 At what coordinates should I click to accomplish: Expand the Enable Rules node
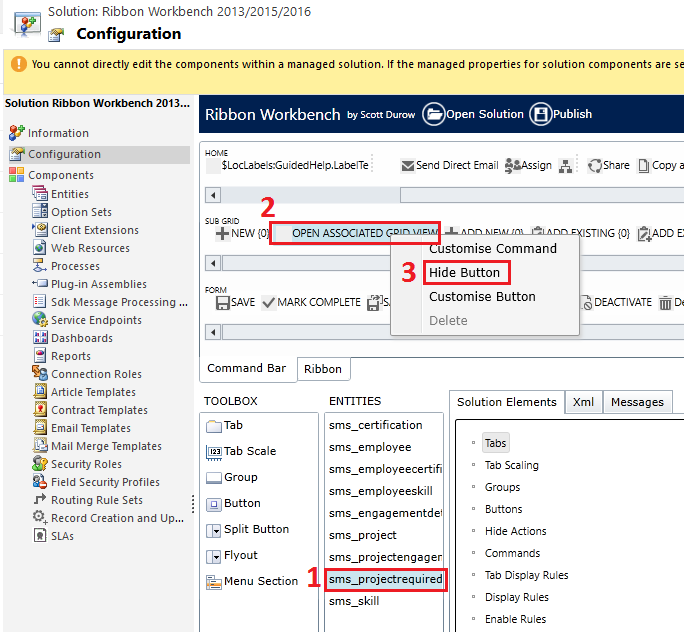point(515,619)
